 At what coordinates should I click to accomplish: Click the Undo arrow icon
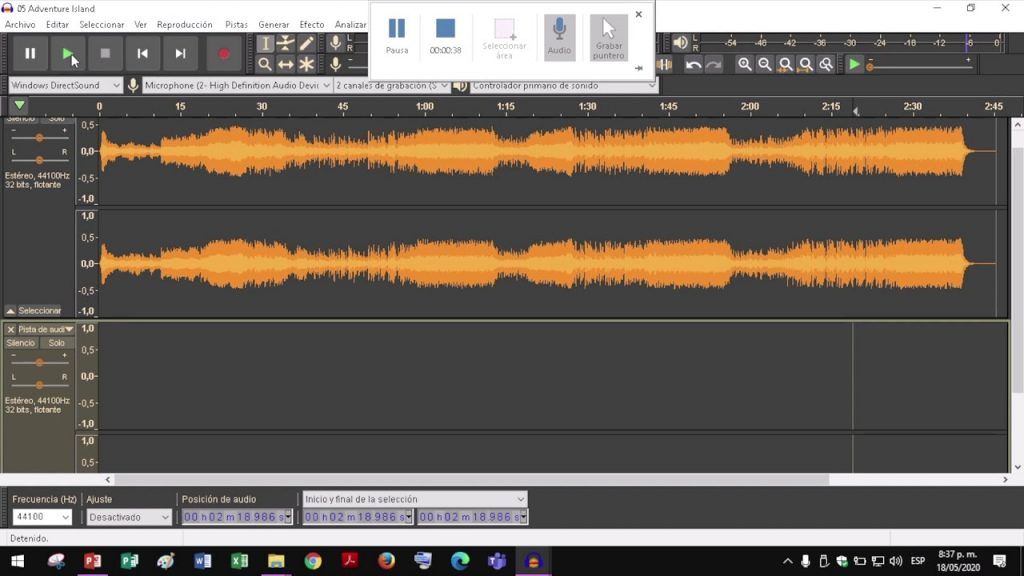click(x=694, y=63)
